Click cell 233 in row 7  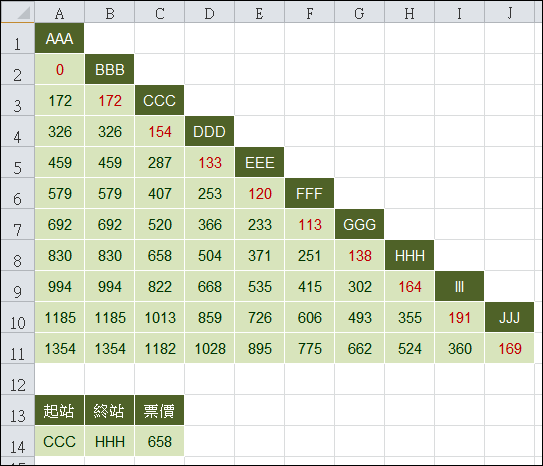tap(259, 224)
